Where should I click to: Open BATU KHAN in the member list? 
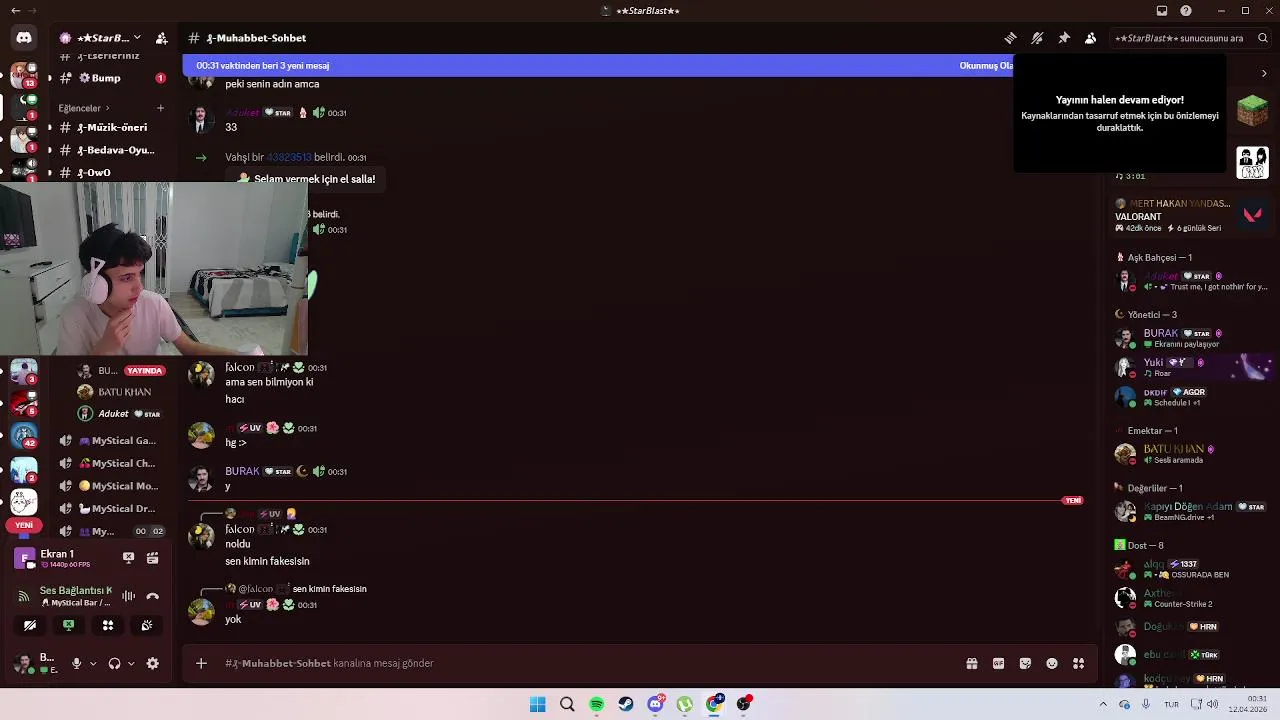pos(1190,454)
